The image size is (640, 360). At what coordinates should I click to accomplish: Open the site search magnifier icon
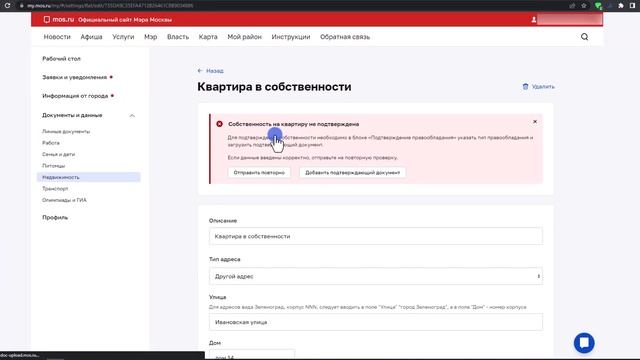pos(584,37)
